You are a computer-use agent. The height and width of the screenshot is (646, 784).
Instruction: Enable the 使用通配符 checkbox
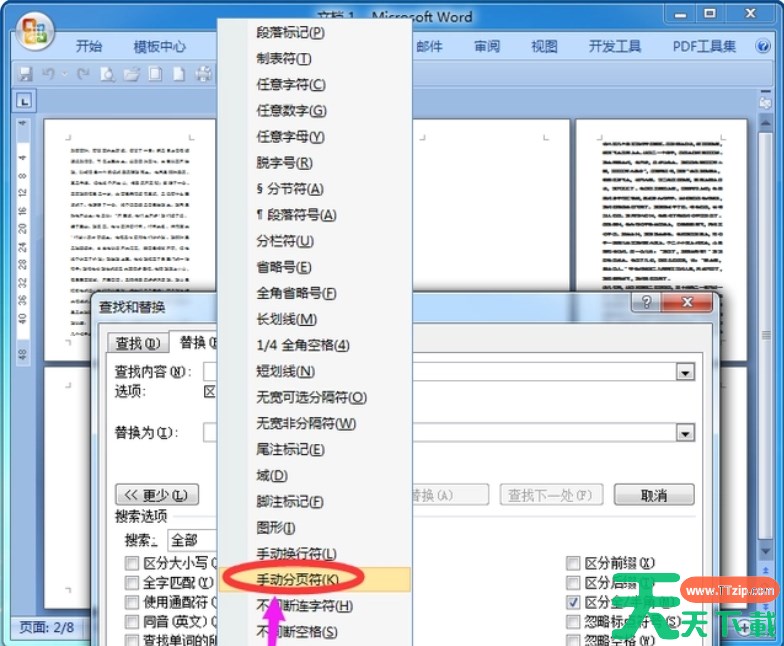click(132, 602)
